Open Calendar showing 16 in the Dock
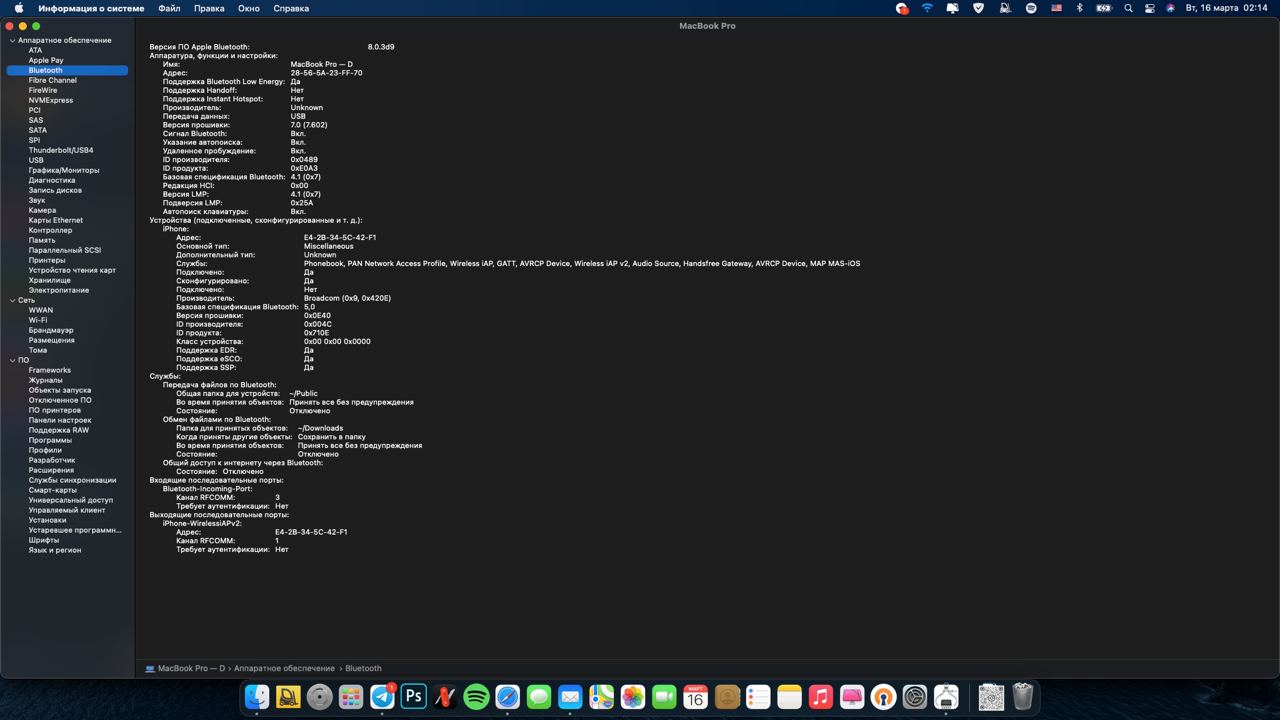The width and height of the screenshot is (1280, 720). (695, 697)
